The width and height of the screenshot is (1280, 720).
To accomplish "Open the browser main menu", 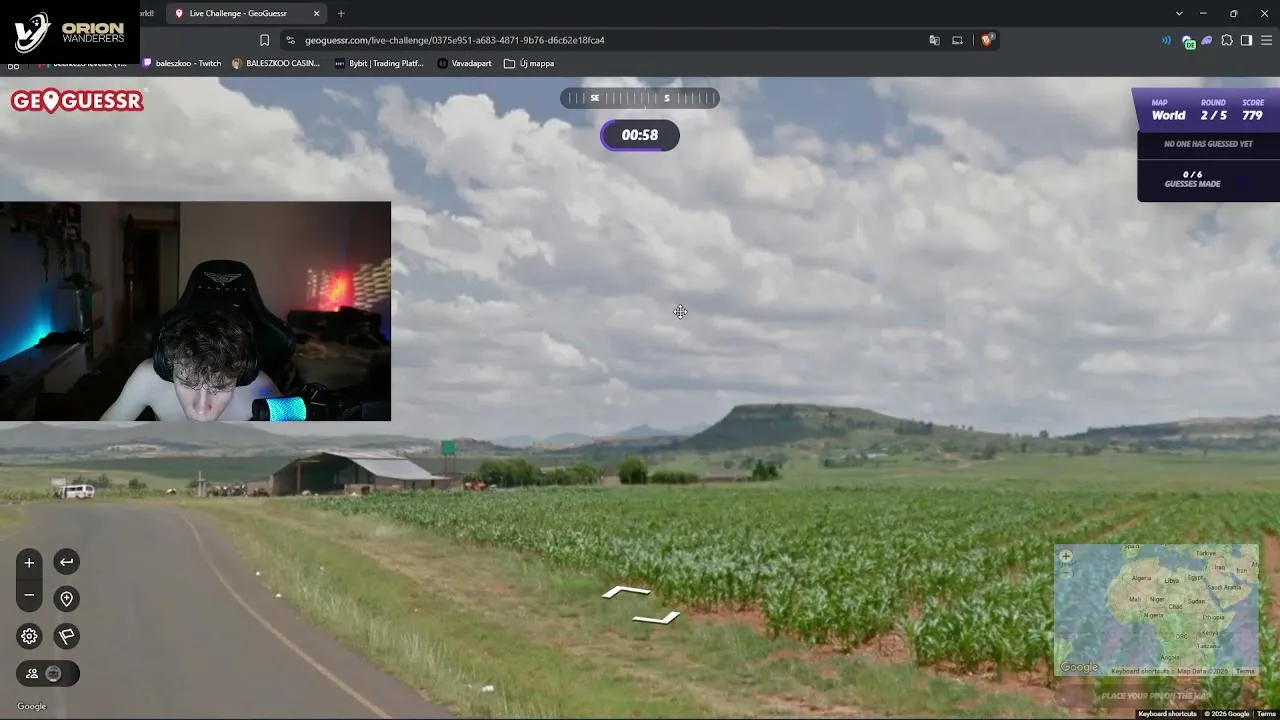I will pos(1266,40).
